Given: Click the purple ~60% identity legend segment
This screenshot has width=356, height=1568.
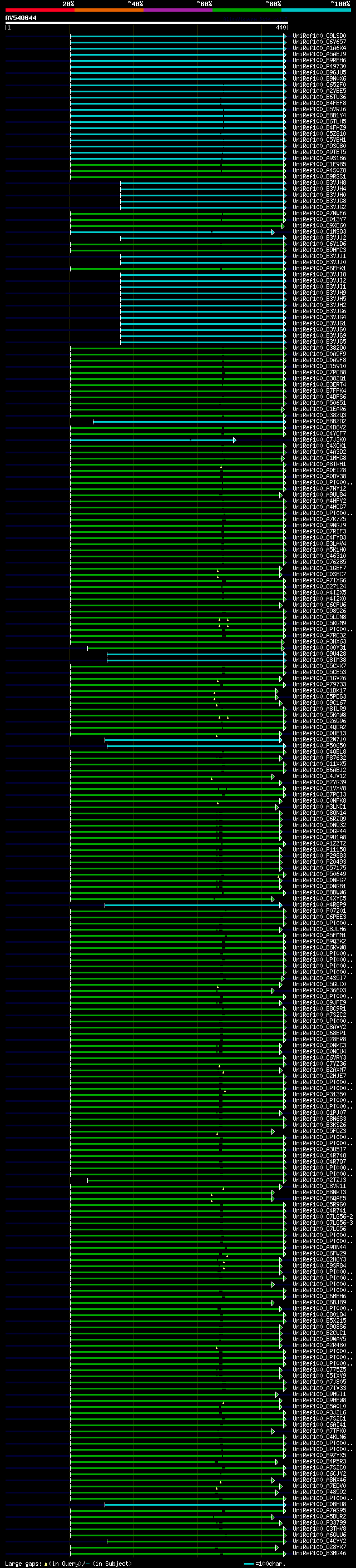Looking at the screenshot, I should [x=177, y=10].
